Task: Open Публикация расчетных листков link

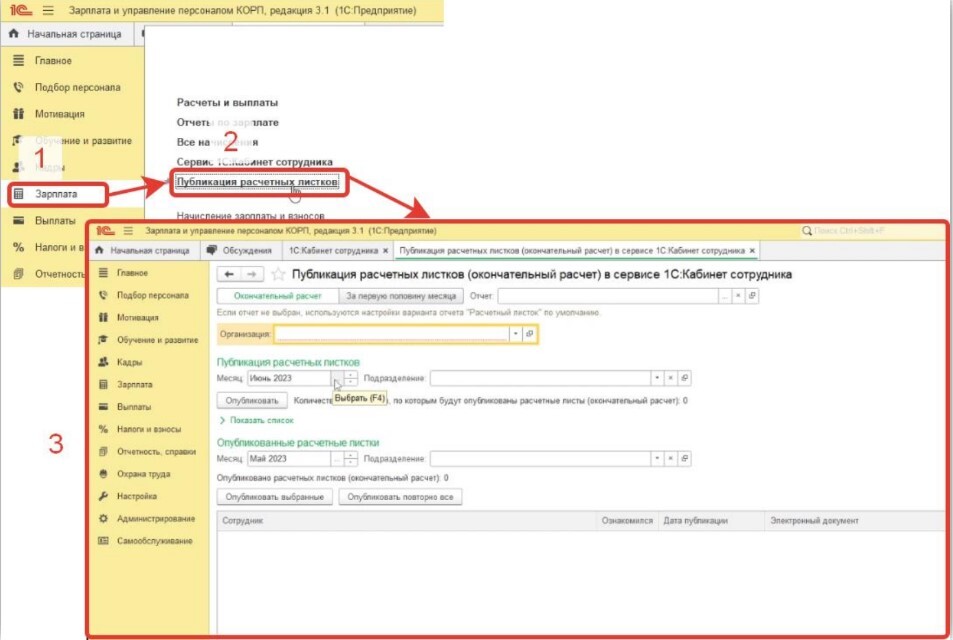Action: 257,182
